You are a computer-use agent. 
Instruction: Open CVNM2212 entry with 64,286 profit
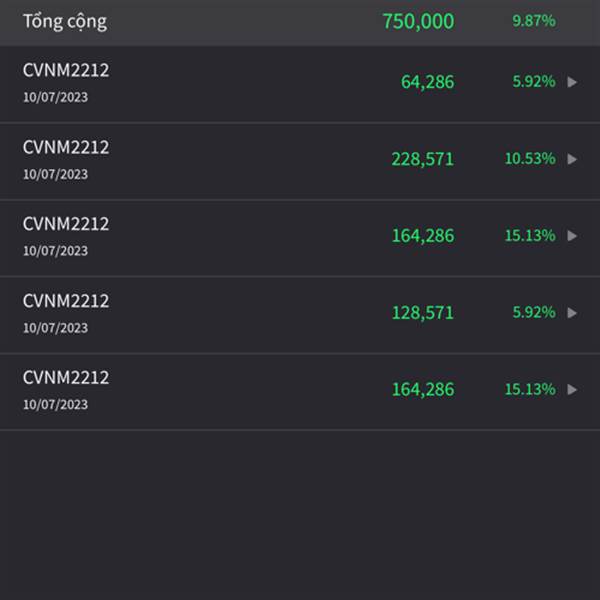[x=300, y=84]
